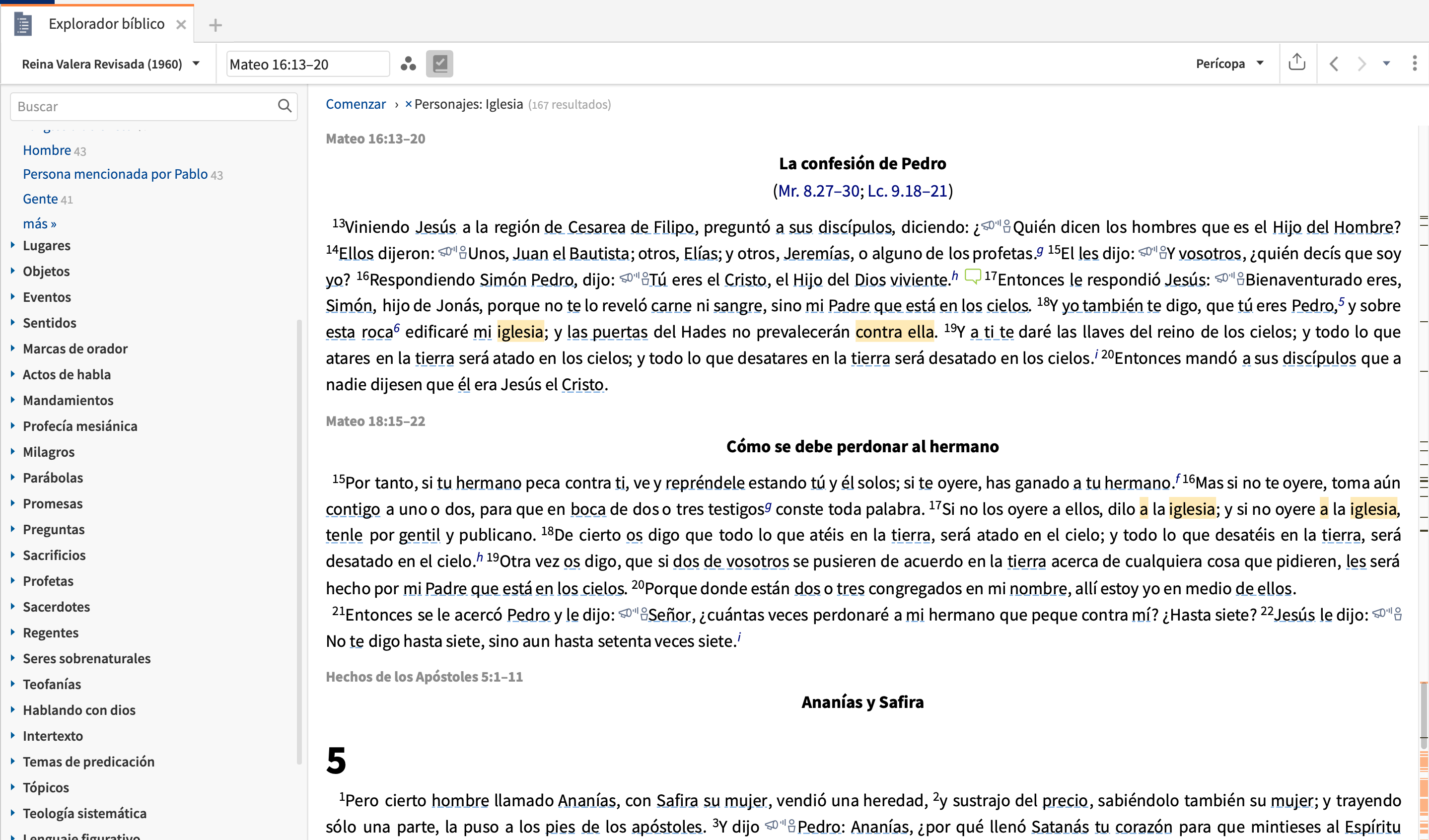Toggle the checkmark filter button
The height and width of the screenshot is (840, 1429).
439,64
